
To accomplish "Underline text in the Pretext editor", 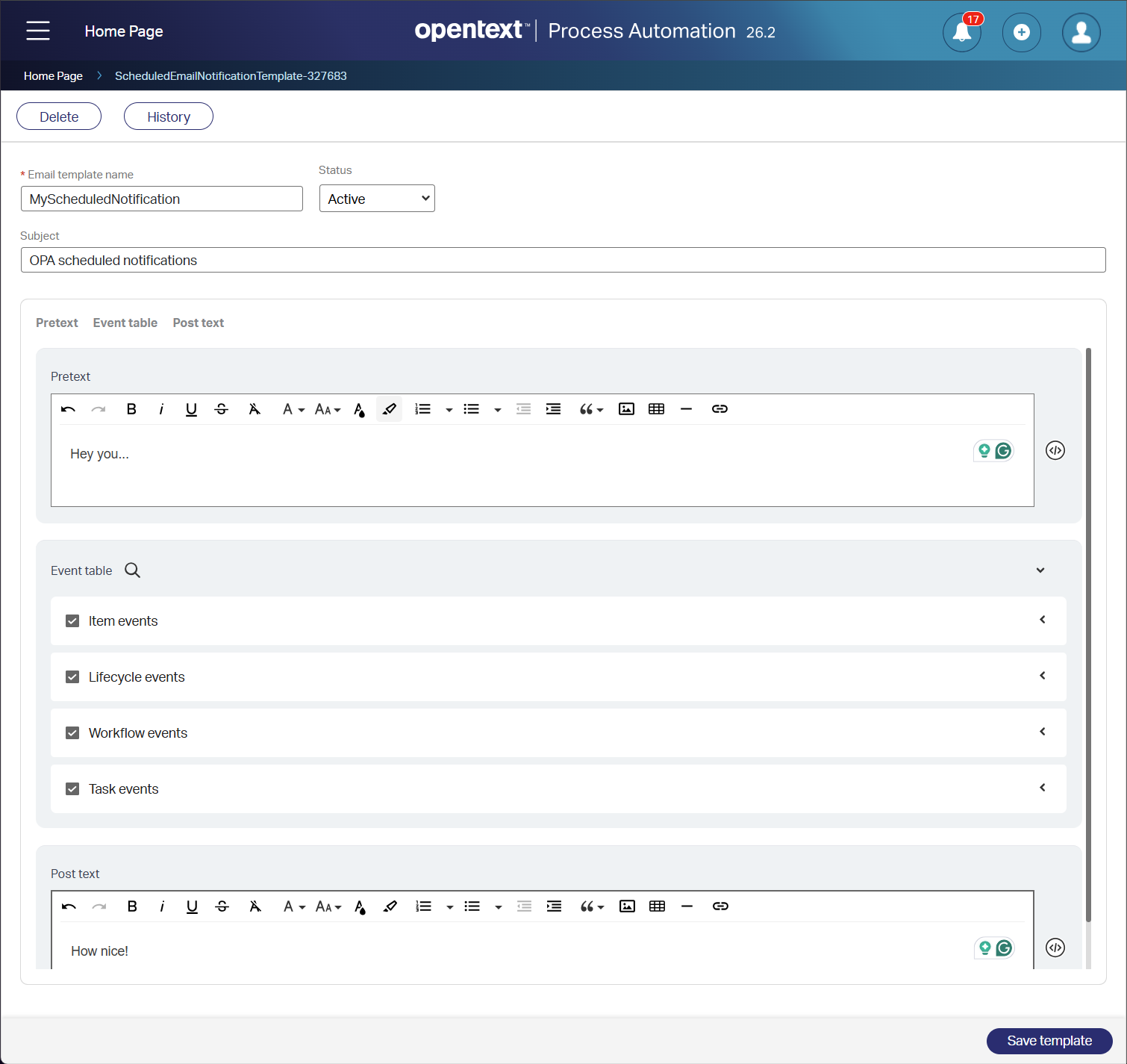I will coord(191,409).
